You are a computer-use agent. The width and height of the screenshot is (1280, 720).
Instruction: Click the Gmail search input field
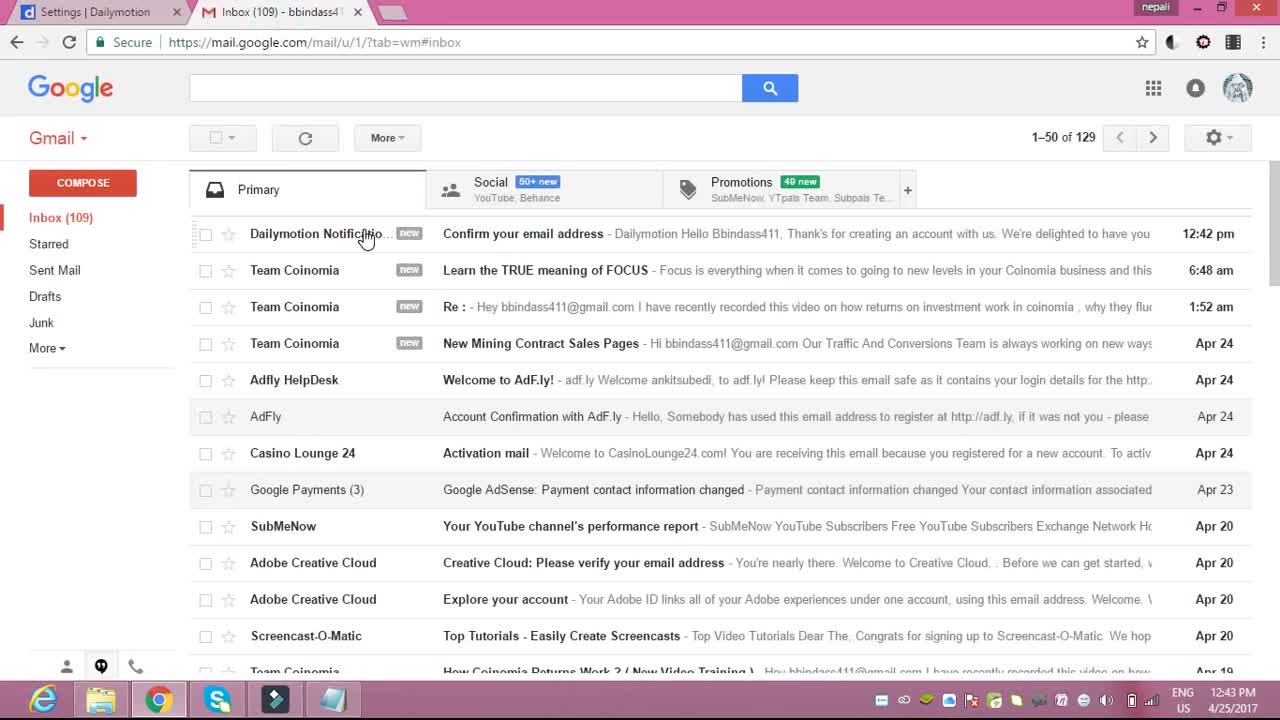point(466,88)
